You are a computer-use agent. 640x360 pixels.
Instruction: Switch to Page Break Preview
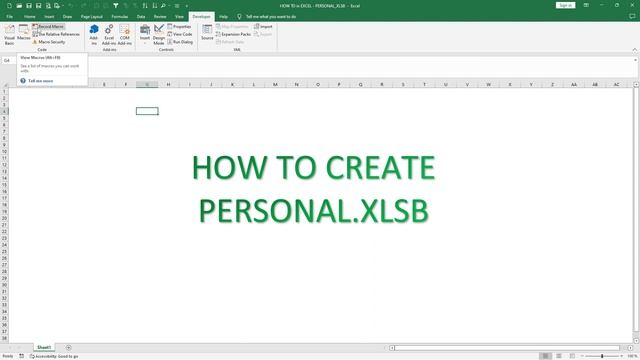(x=572, y=356)
